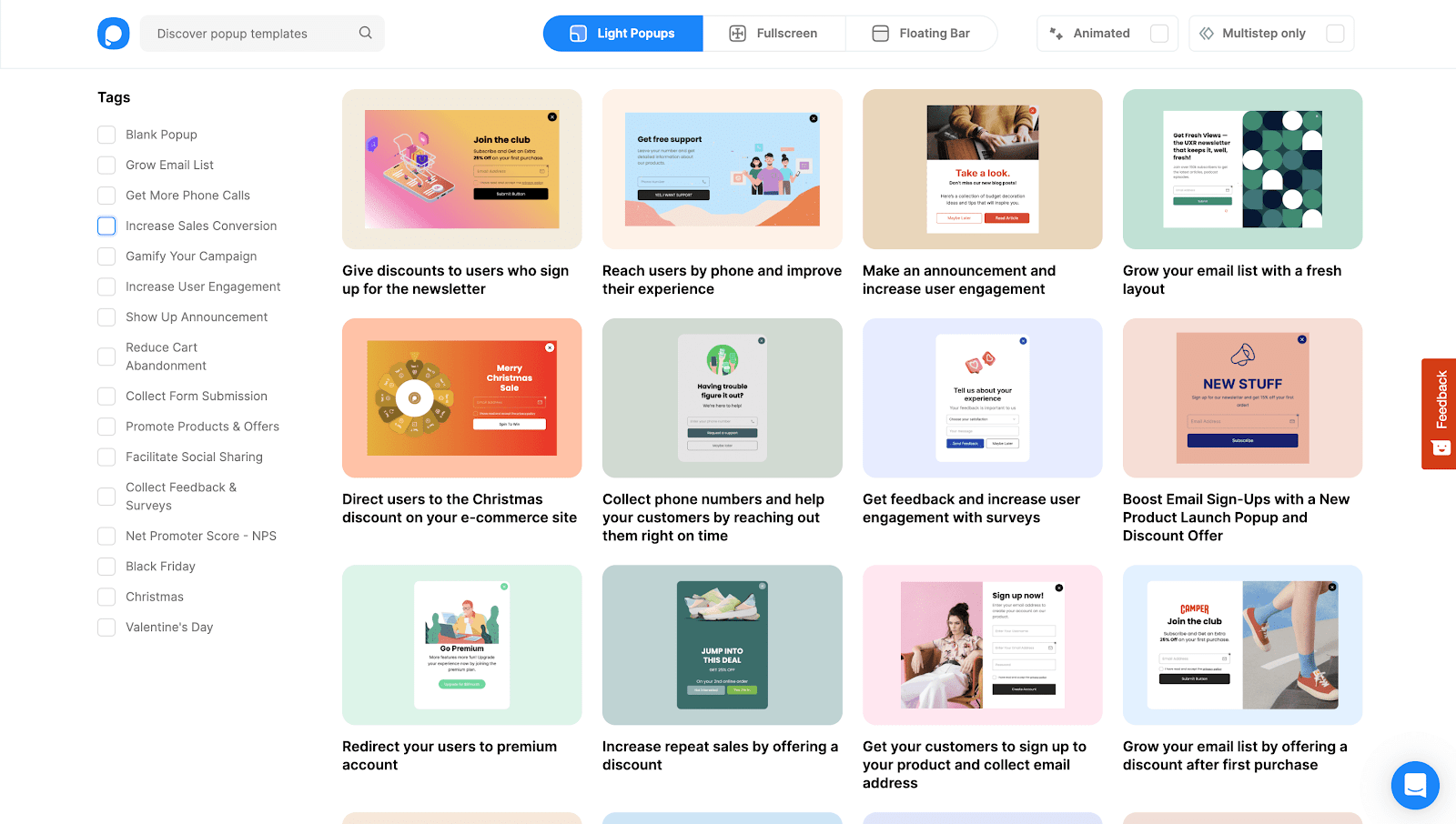Tick the Black Friday tag checkbox

[x=106, y=567]
